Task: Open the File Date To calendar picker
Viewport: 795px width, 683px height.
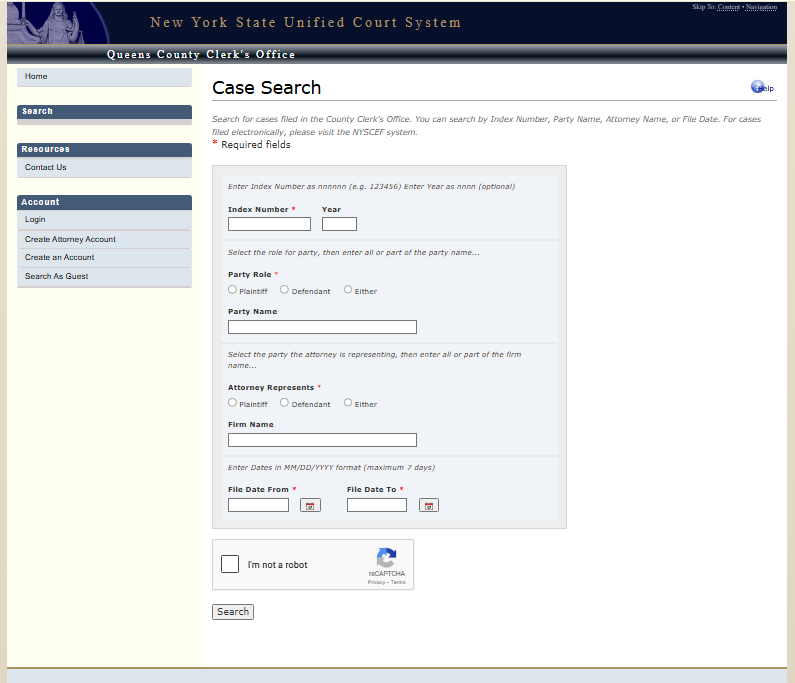Action: [429, 506]
